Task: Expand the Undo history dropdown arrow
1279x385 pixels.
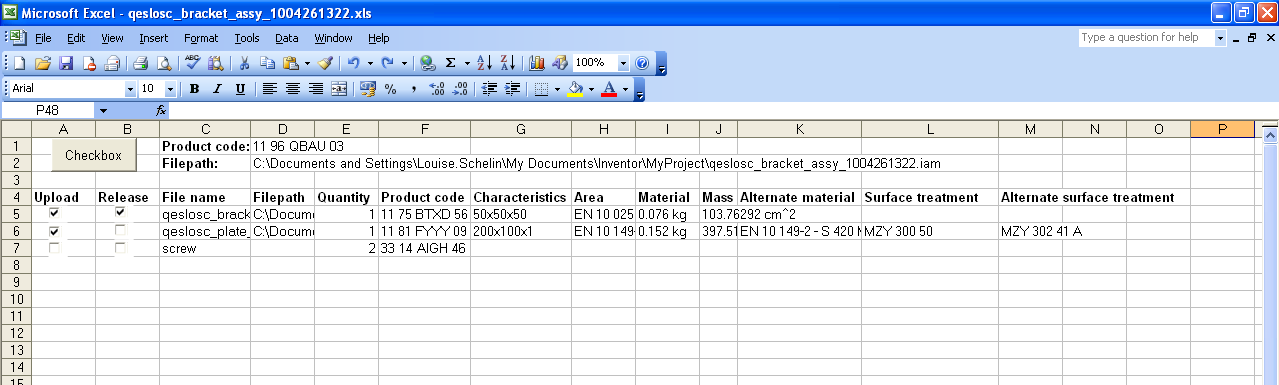Action: [370, 63]
